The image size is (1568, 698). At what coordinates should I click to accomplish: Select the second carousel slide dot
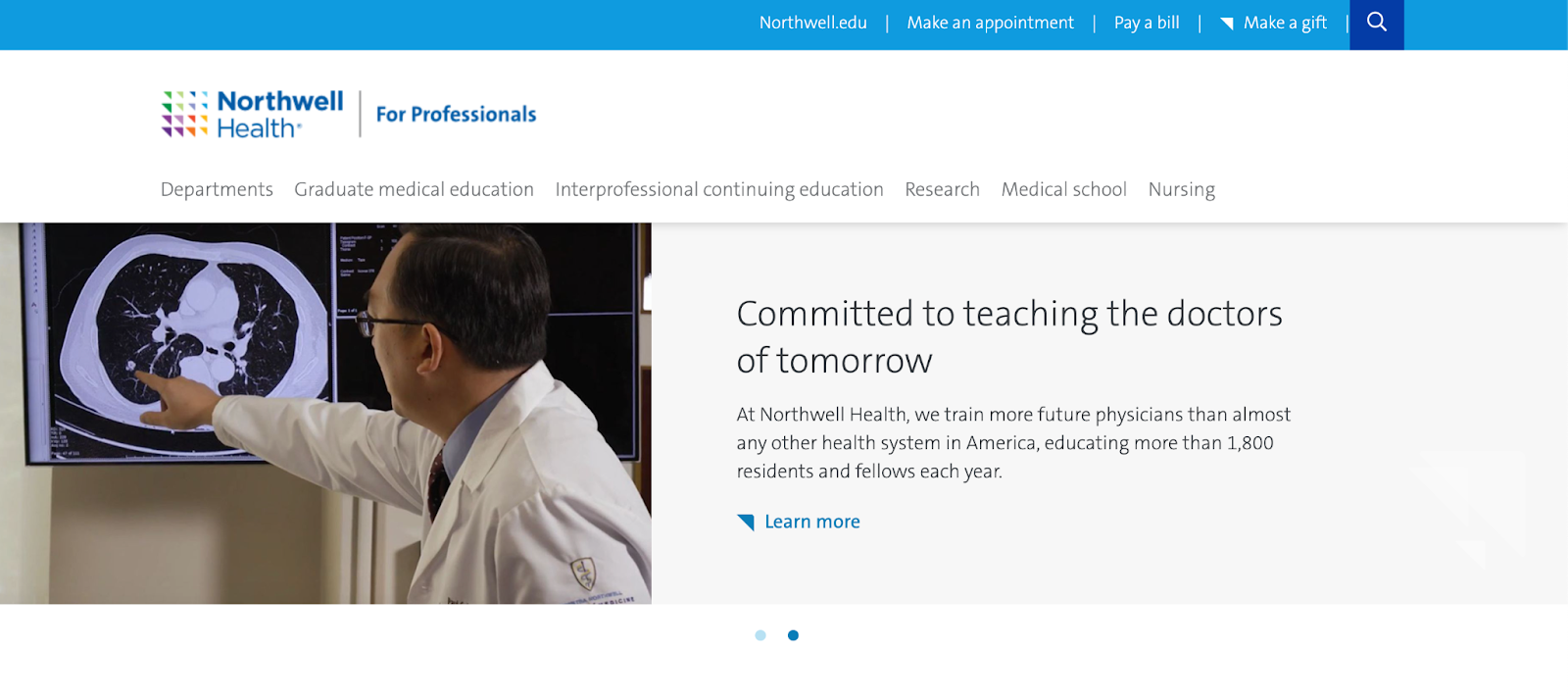793,635
